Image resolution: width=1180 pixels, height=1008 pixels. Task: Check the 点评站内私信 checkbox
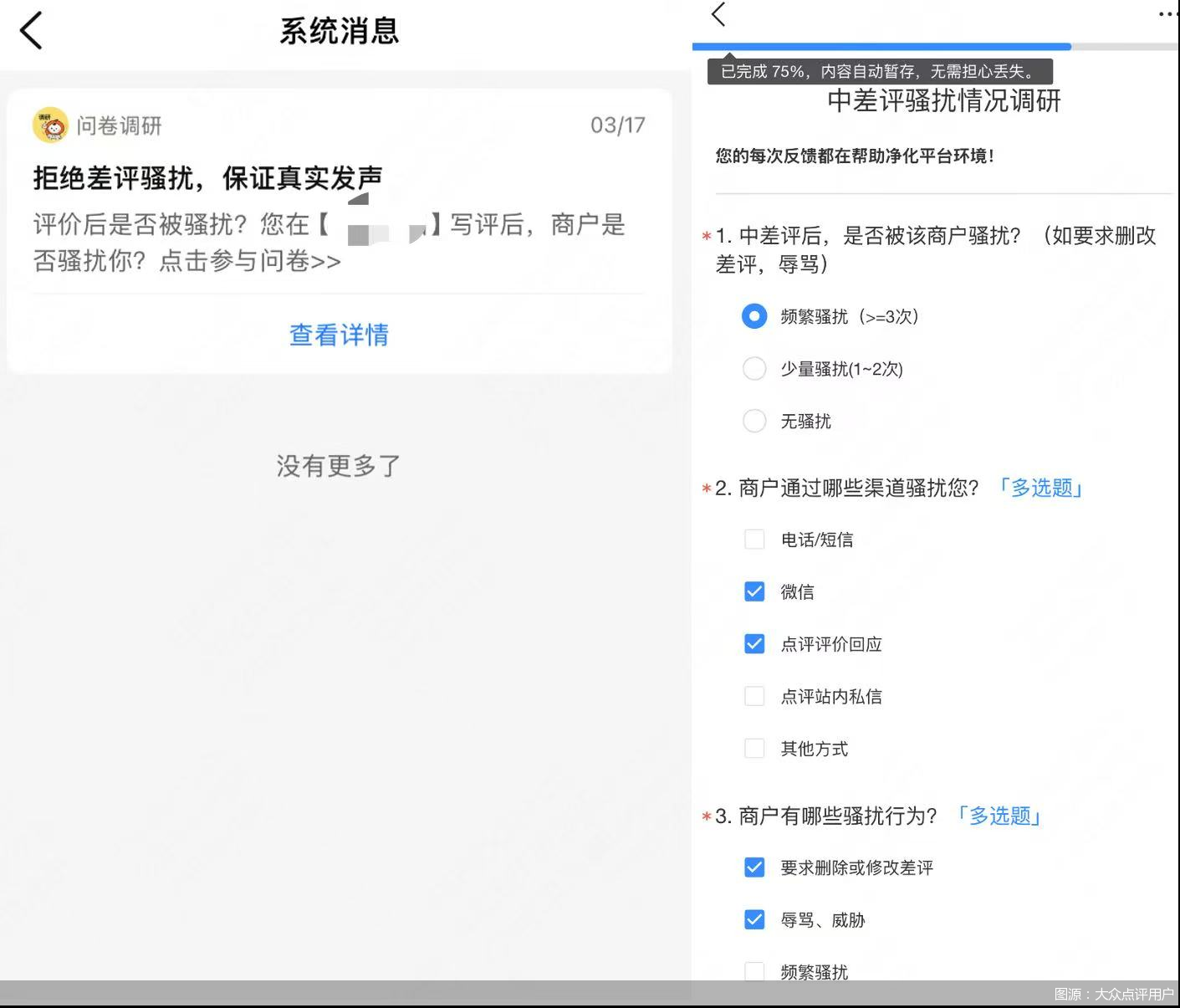(x=754, y=696)
